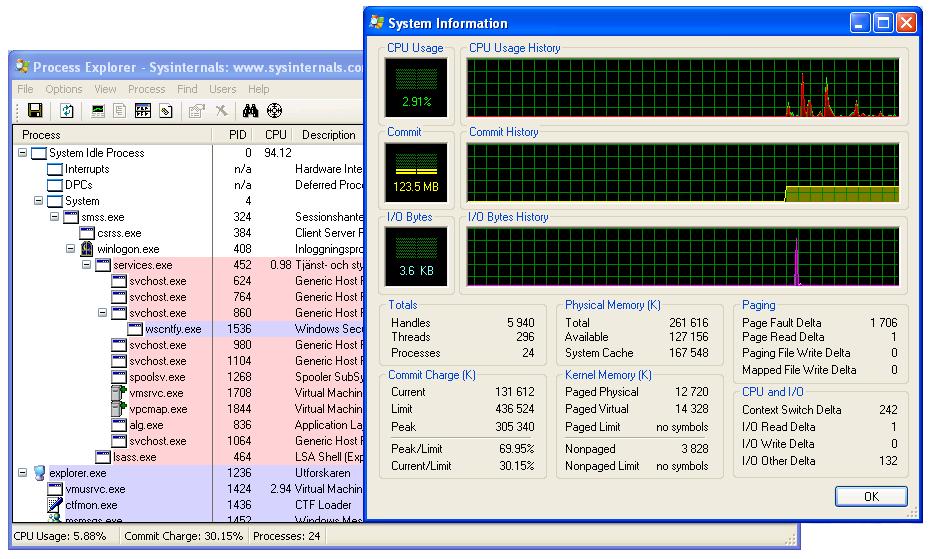Select the svchost.exe row with PID 1104

(188, 361)
